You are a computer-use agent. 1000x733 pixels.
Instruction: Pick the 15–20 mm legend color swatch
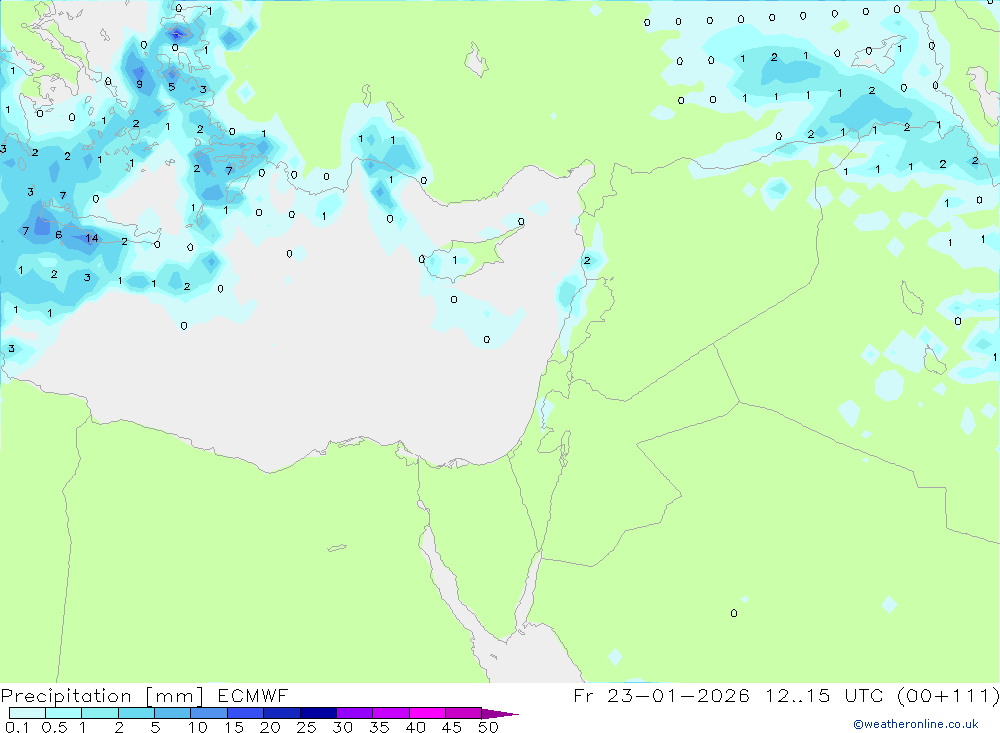tap(245, 713)
